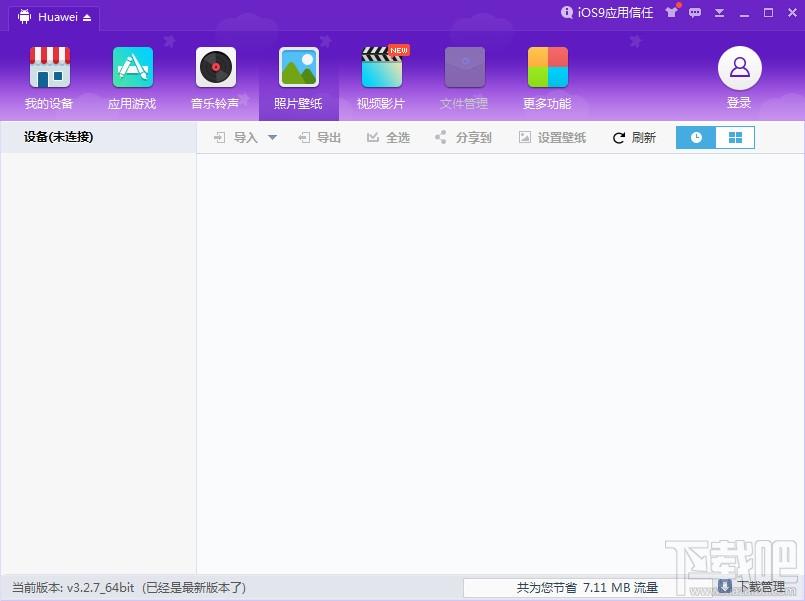Switch to timeline (clock) view
Viewport: 805px width, 601px height.
click(696, 138)
